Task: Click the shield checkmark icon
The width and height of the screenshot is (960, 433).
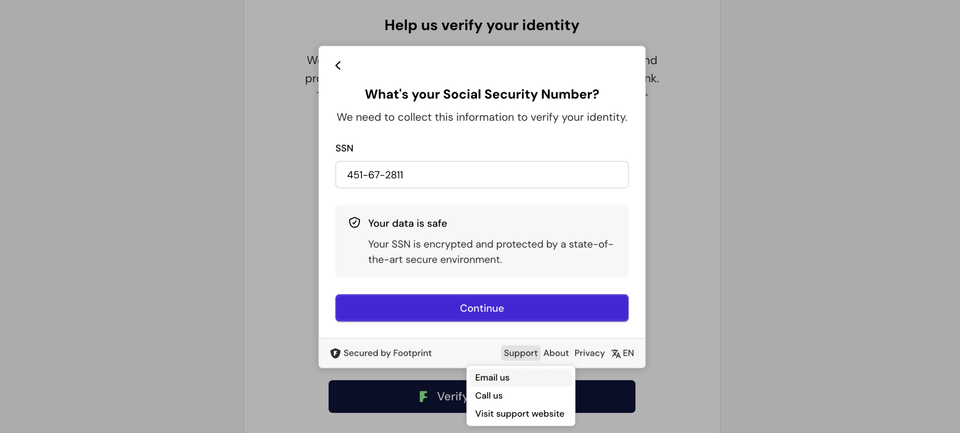Action: click(x=354, y=223)
